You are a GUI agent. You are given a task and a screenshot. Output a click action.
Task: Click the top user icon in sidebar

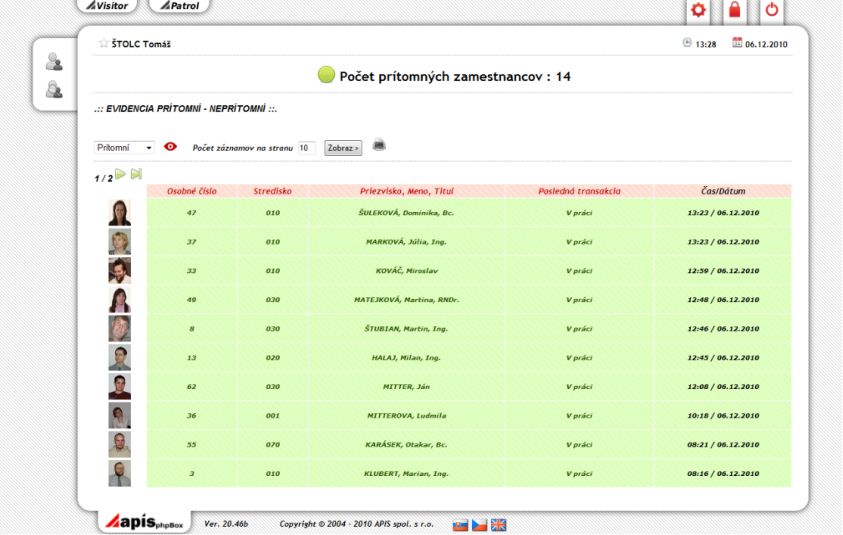55,62
